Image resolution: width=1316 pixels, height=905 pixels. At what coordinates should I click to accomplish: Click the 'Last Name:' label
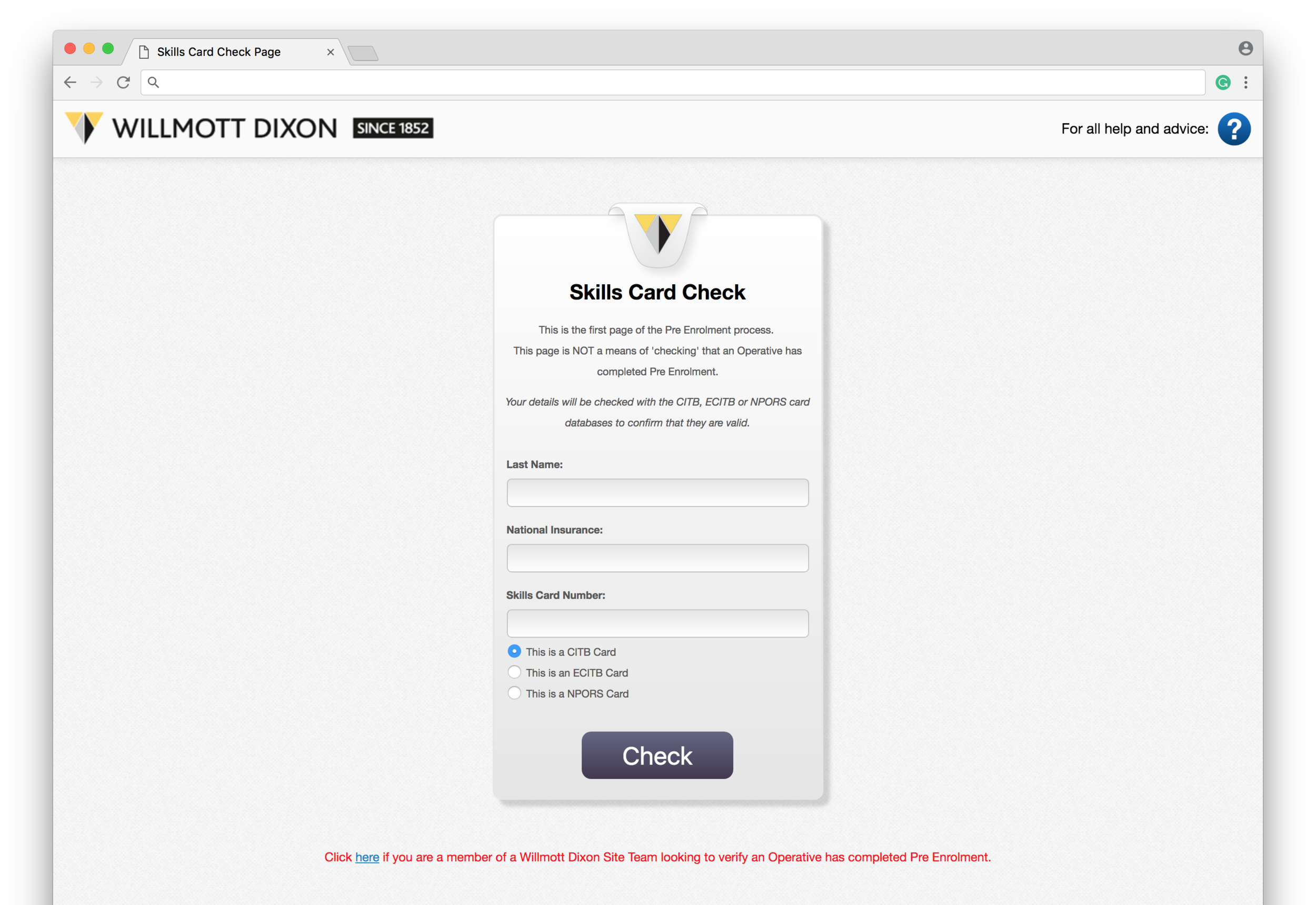534,464
